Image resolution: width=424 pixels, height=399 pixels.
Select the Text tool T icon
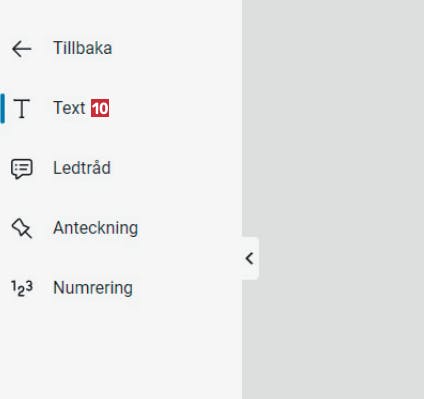coord(22,108)
